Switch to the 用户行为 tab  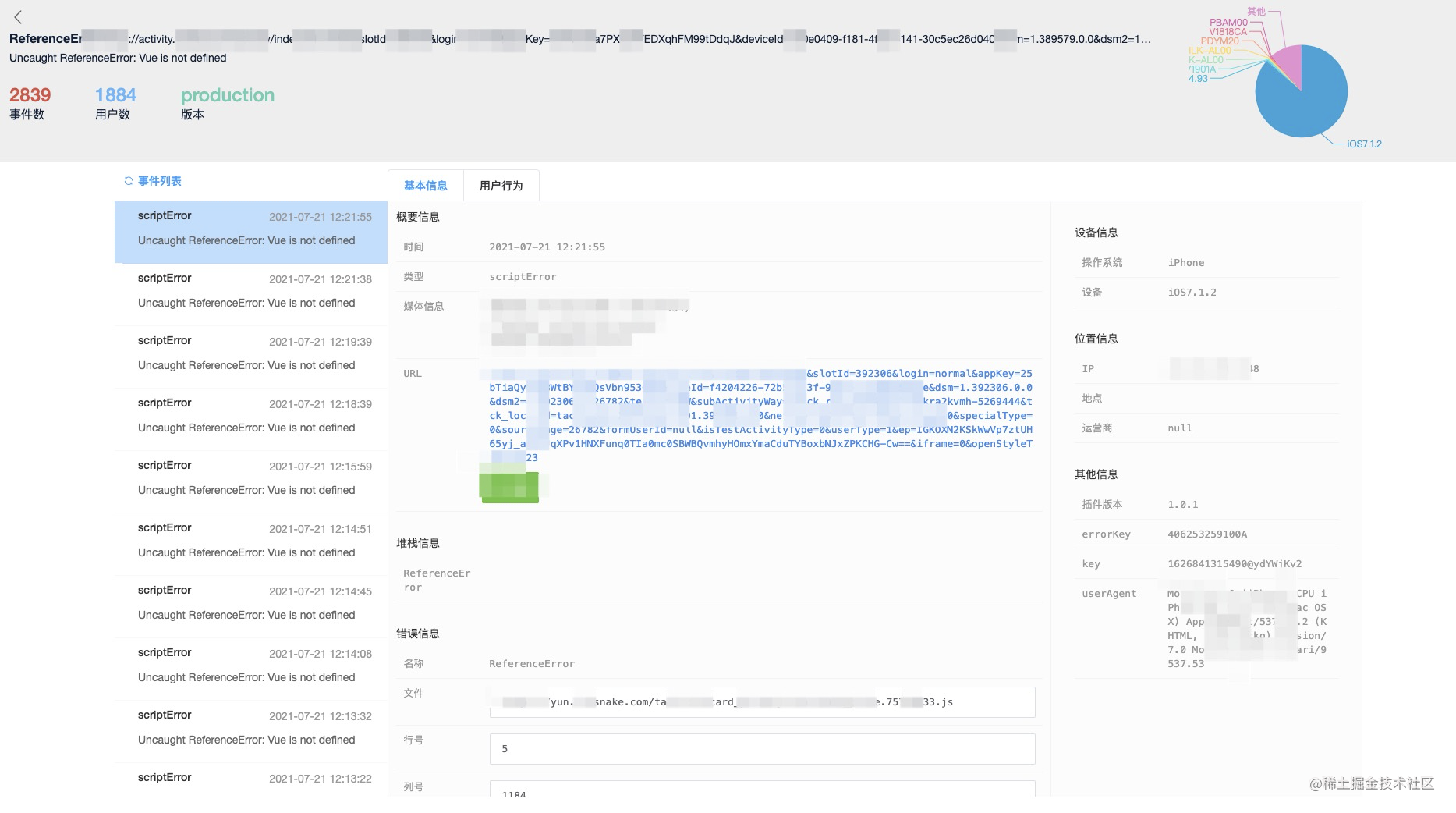point(501,186)
